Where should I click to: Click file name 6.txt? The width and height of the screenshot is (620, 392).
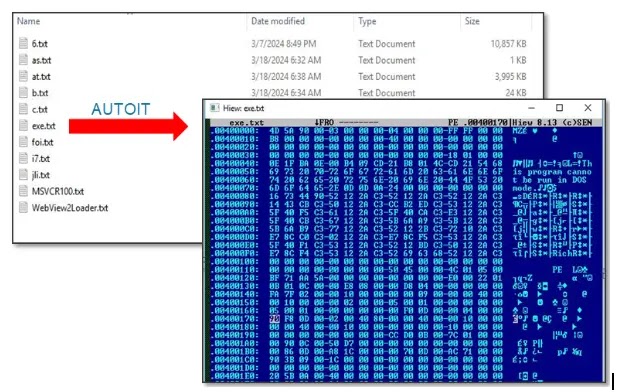(40, 44)
